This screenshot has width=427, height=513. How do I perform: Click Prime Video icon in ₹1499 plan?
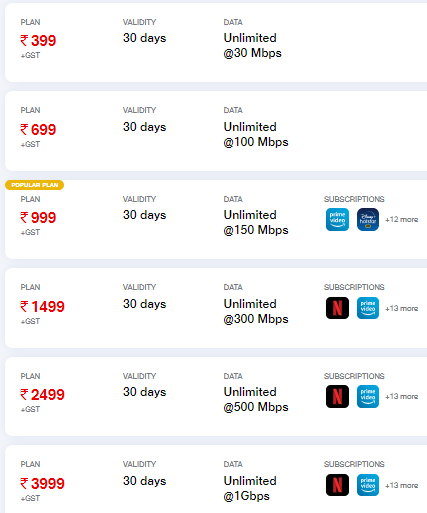click(368, 308)
